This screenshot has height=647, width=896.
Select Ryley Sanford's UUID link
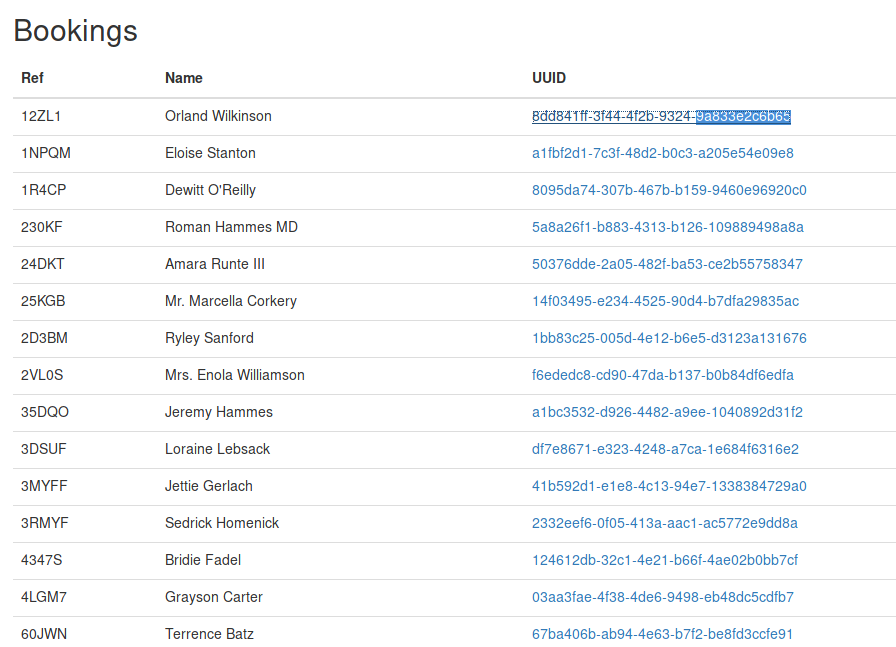pos(669,338)
